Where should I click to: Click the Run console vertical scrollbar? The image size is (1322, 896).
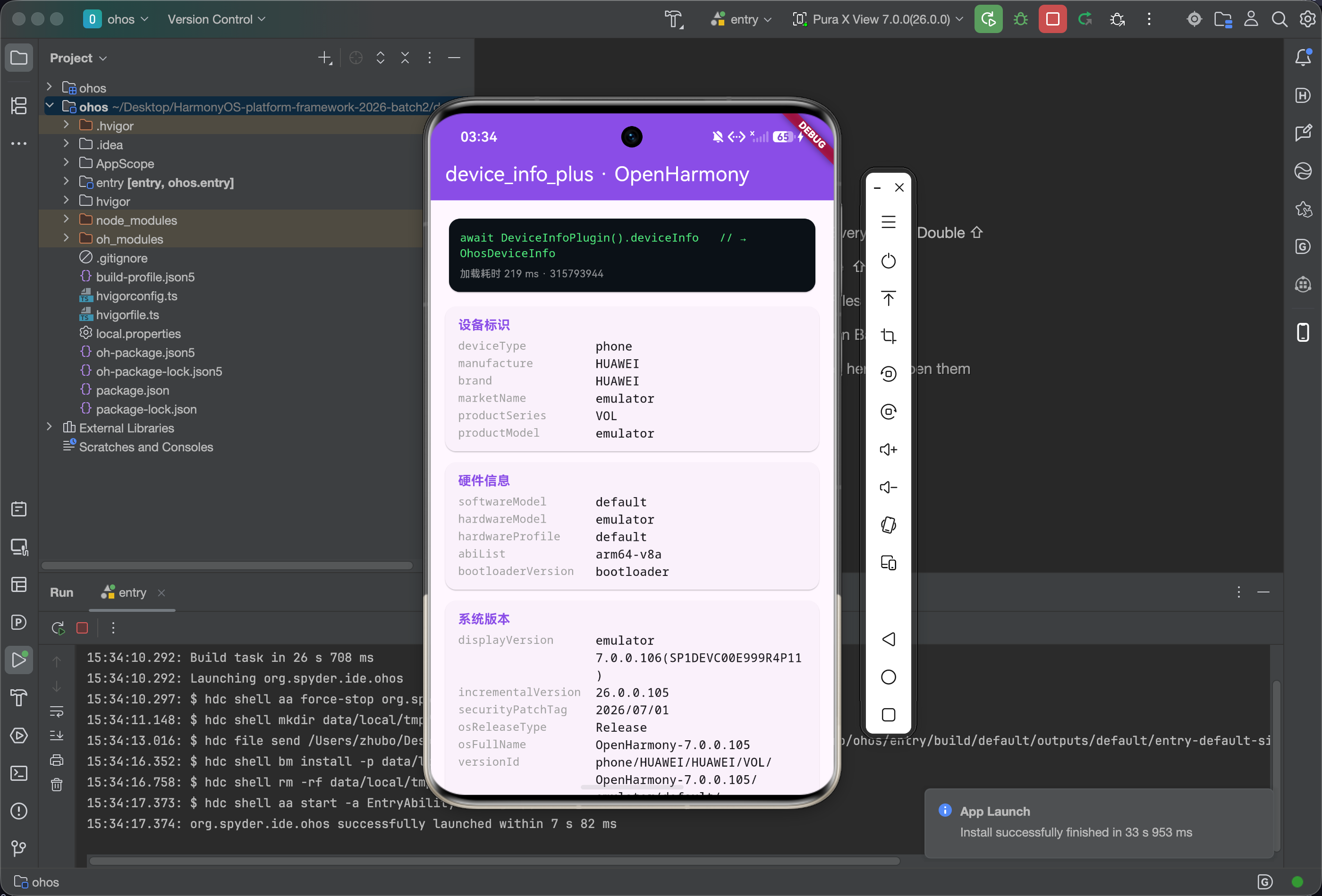tap(1276, 765)
